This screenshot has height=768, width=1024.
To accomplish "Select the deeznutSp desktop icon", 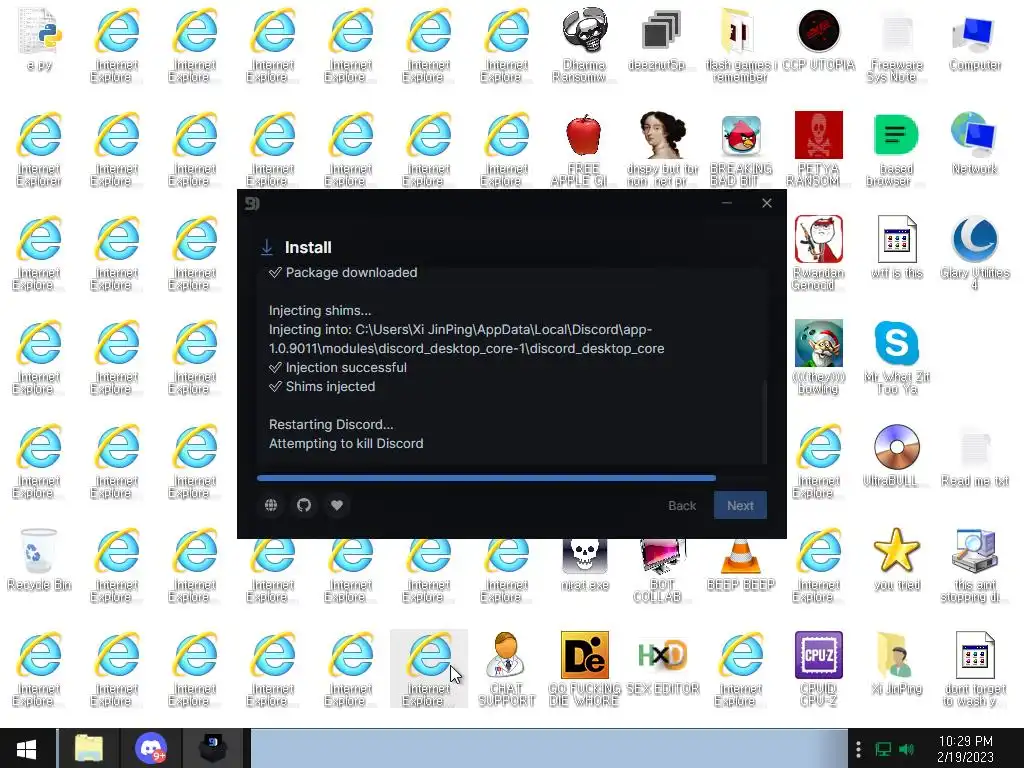I will tap(662, 39).
